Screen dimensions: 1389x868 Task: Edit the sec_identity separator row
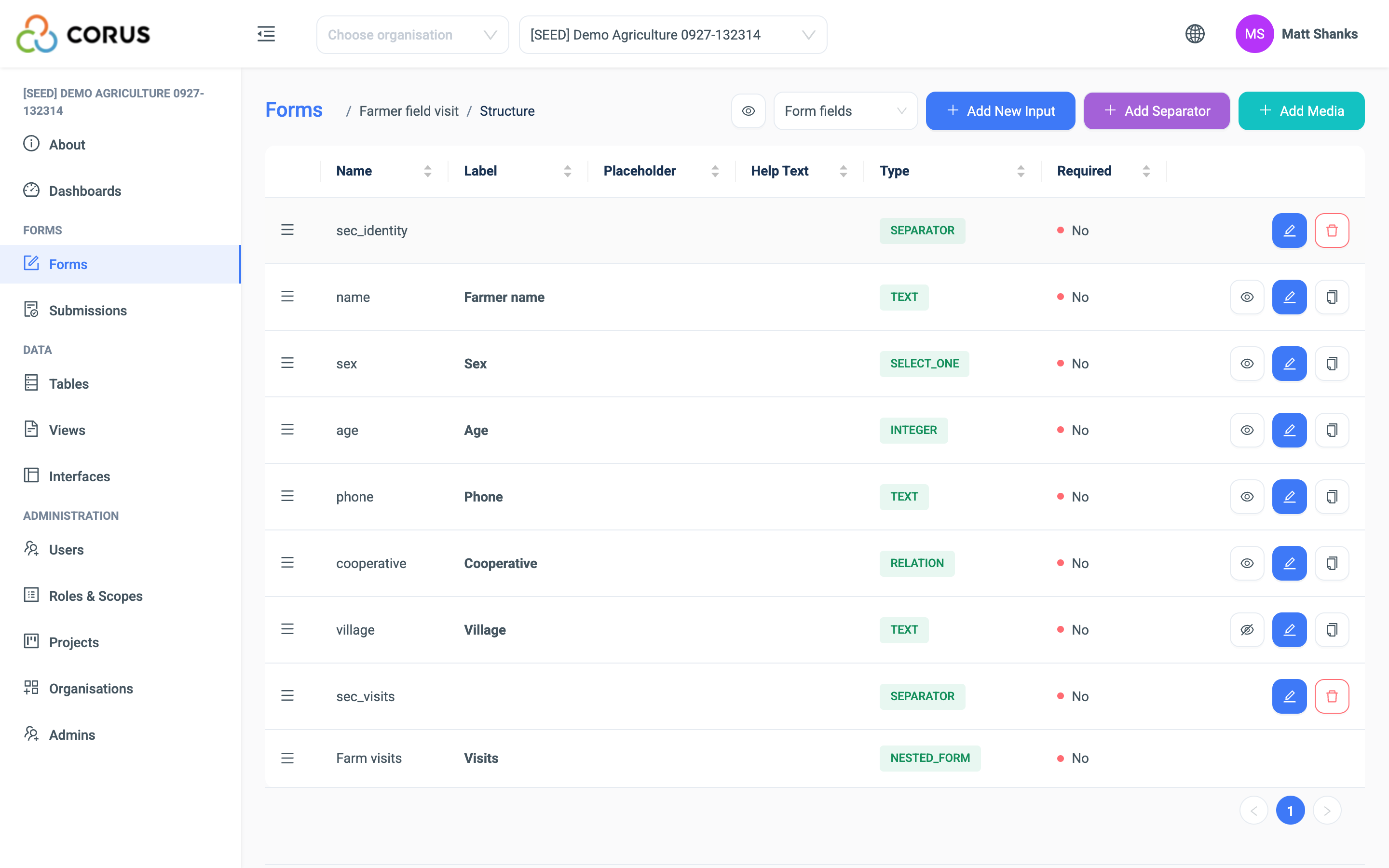(1289, 230)
